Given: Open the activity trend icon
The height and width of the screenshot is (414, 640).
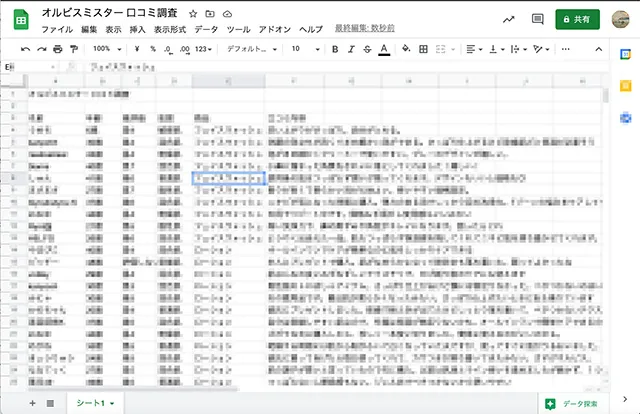Looking at the screenshot, I should coord(509,19).
